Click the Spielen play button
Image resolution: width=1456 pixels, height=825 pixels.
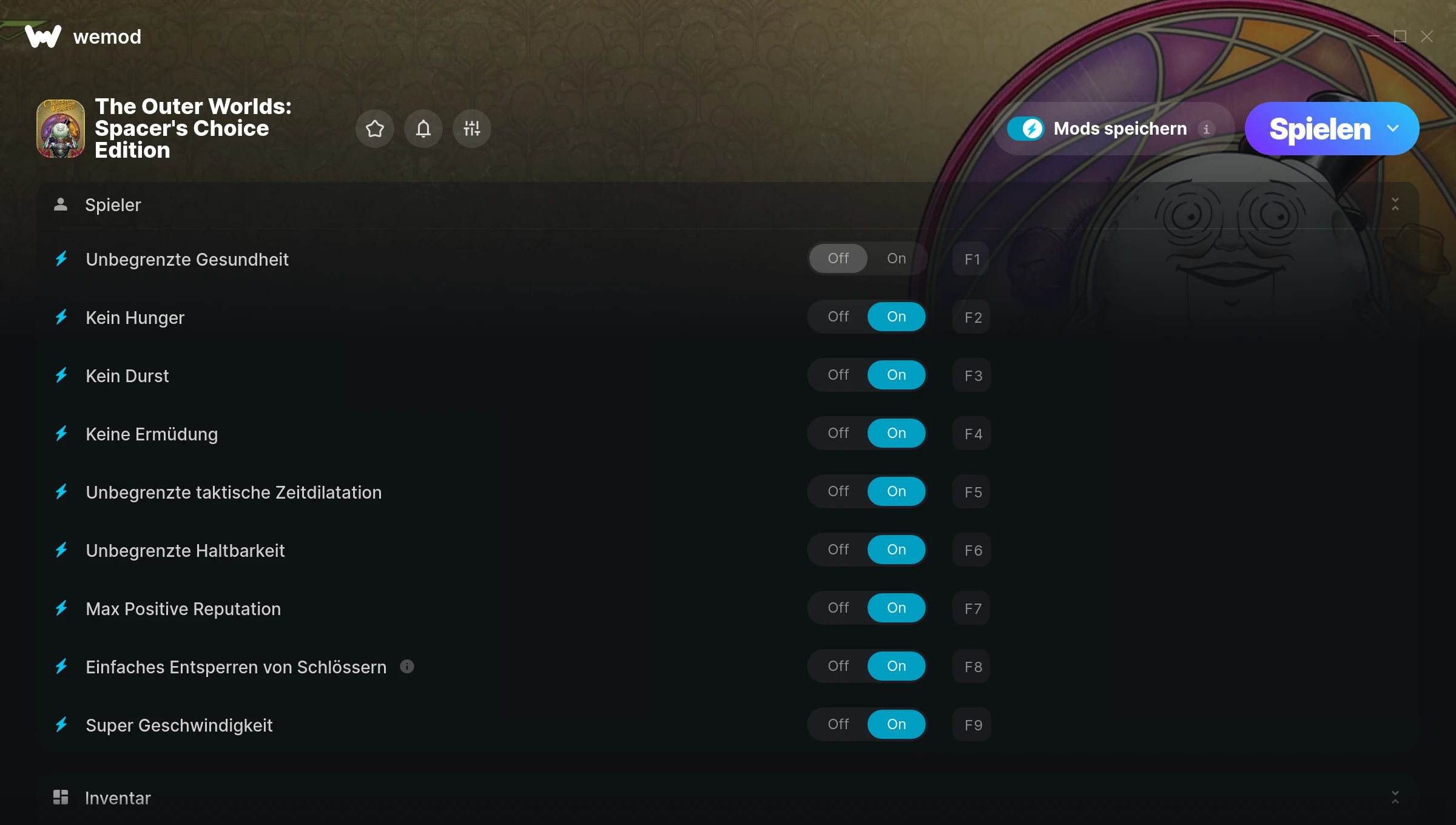(1319, 129)
